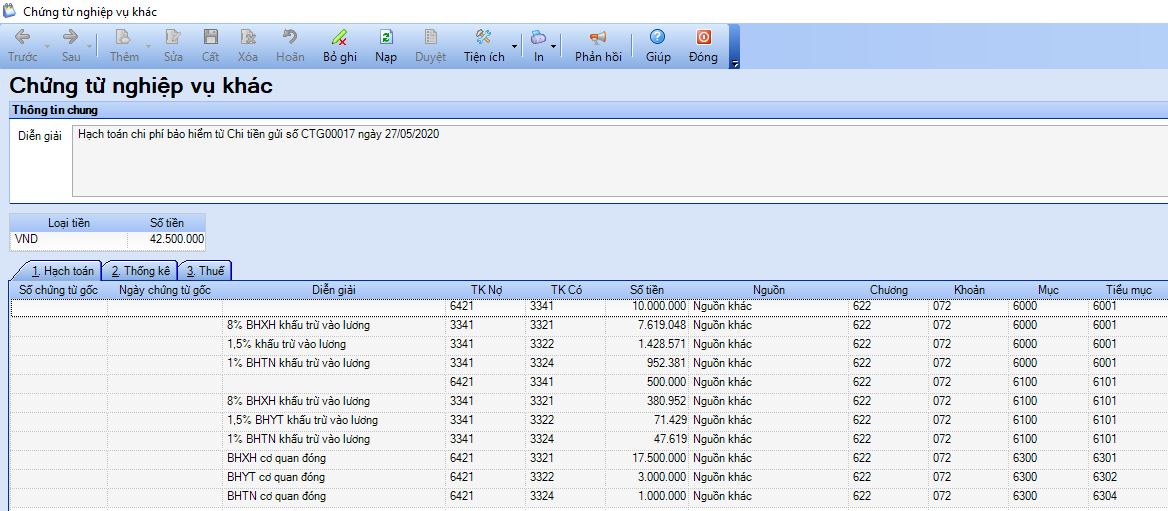Viewport: 1168px width, 511px height.
Task: Click the Hoãn (undo) toolbar icon
Action: point(290,37)
